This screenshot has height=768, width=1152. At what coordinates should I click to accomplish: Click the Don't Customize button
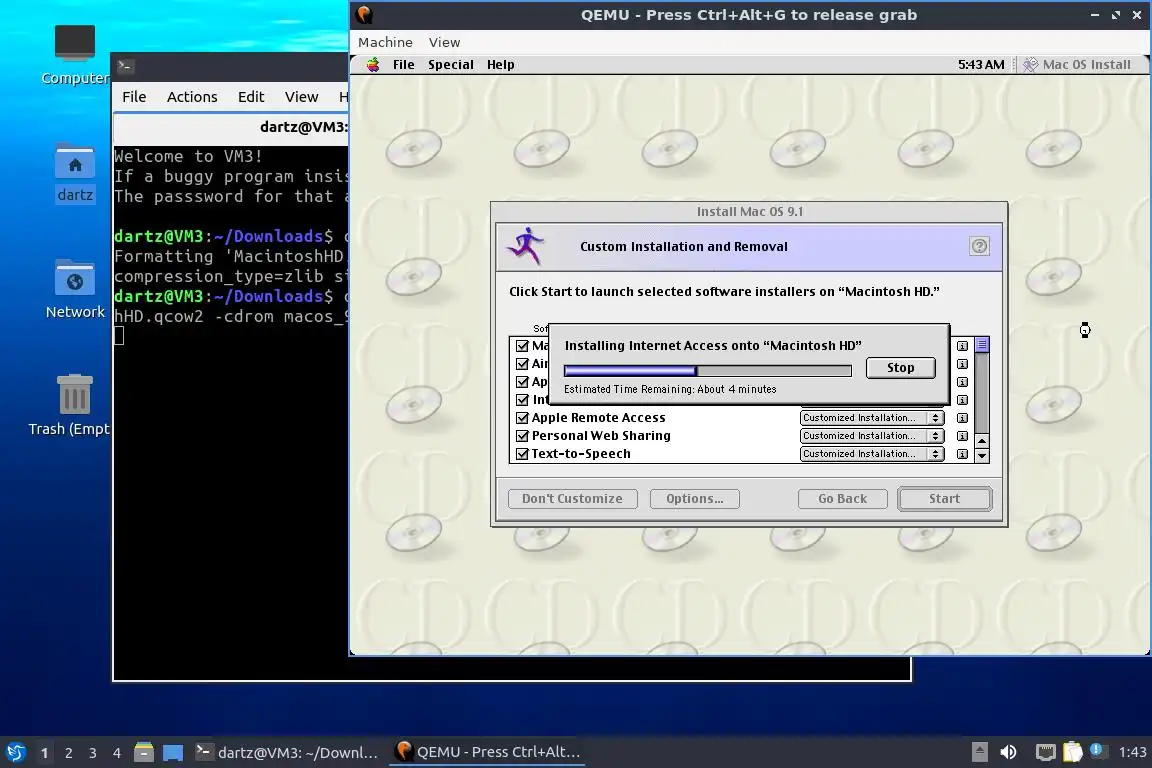(572, 498)
